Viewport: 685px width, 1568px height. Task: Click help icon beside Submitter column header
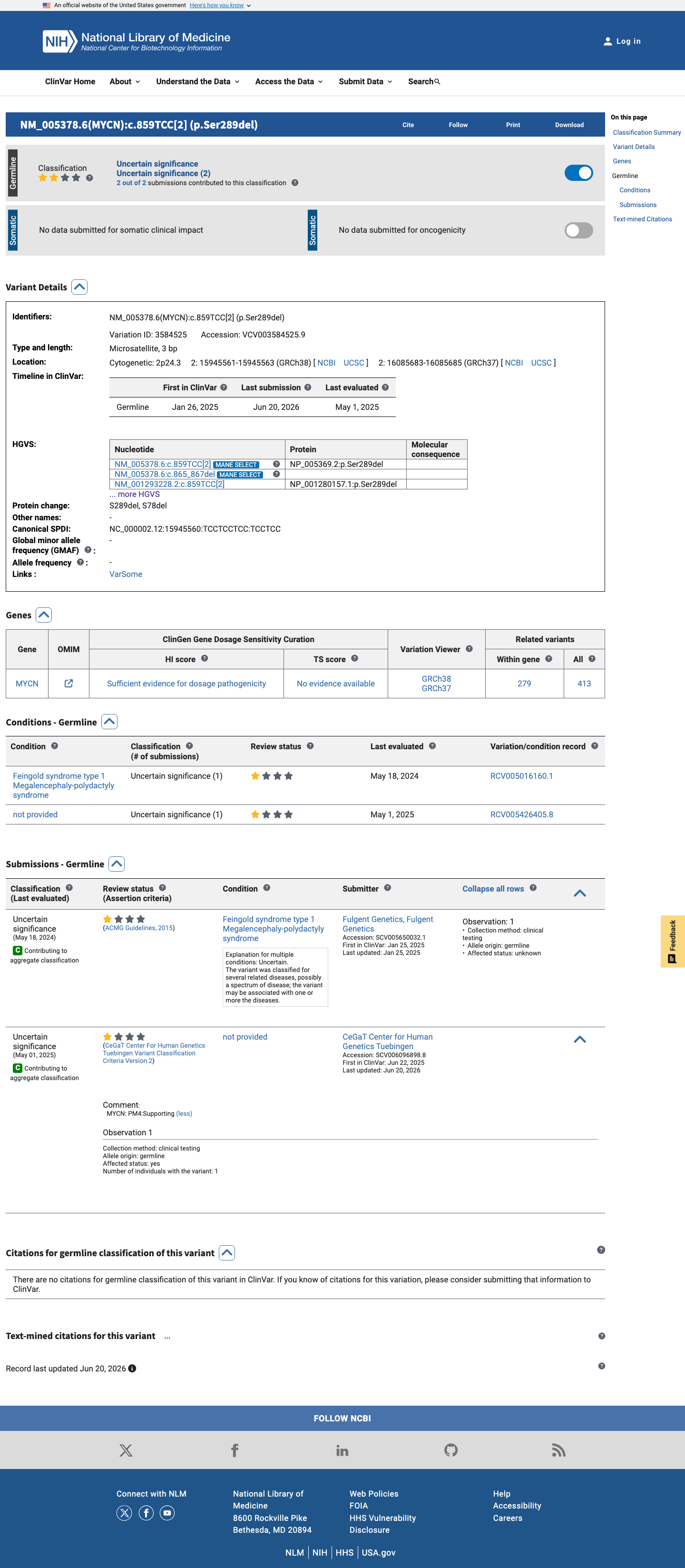coord(388,888)
